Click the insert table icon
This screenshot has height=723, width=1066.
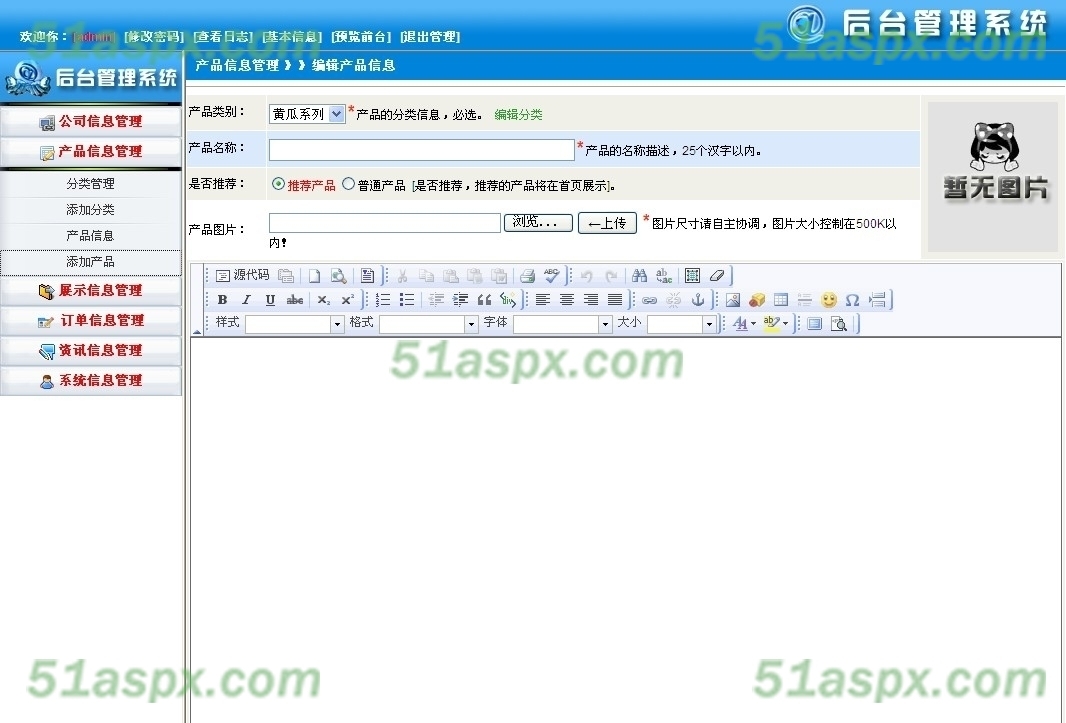point(781,300)
